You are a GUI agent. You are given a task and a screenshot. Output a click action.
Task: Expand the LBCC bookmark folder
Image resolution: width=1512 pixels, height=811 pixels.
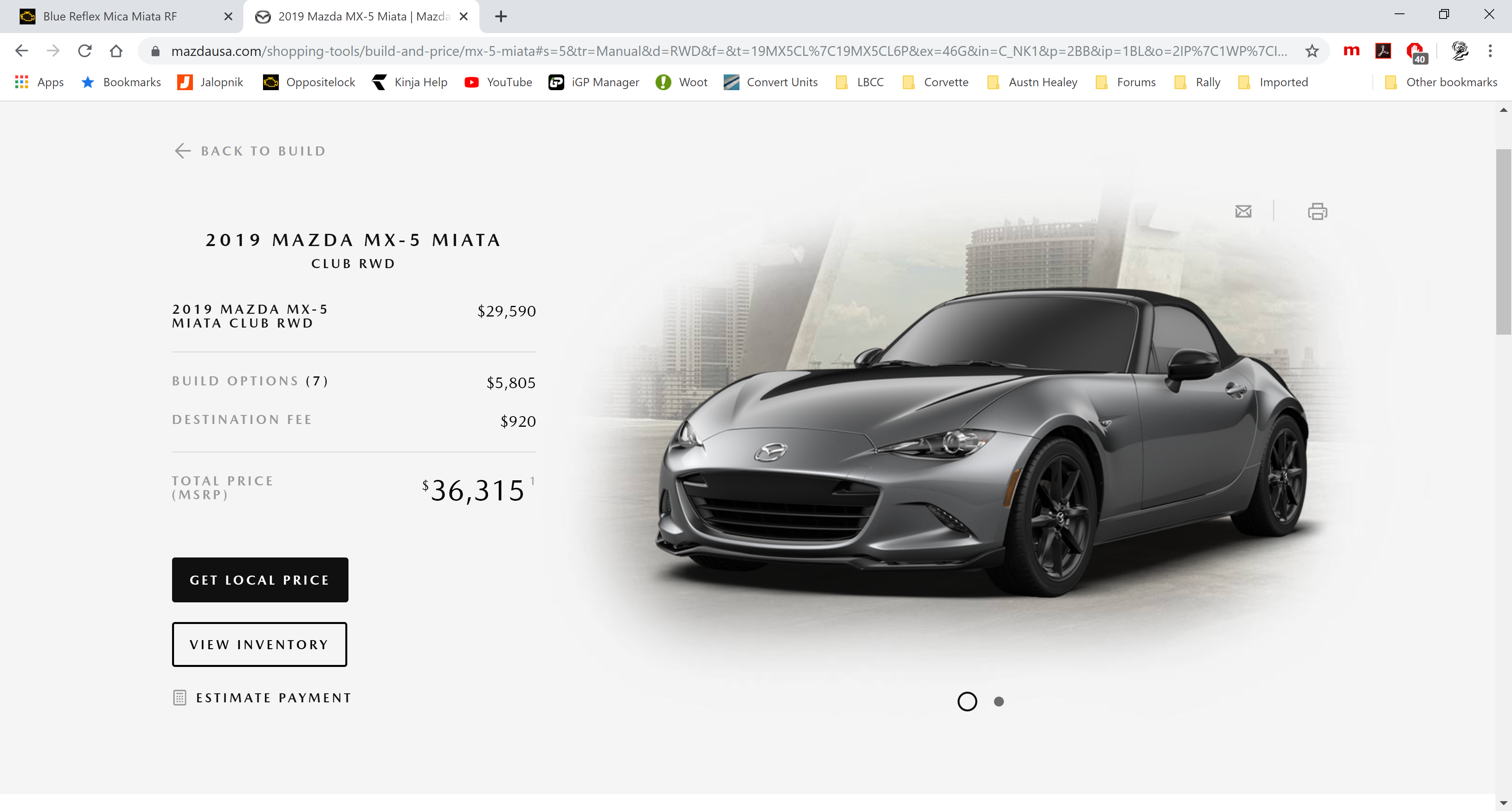[x=859, y=82]
